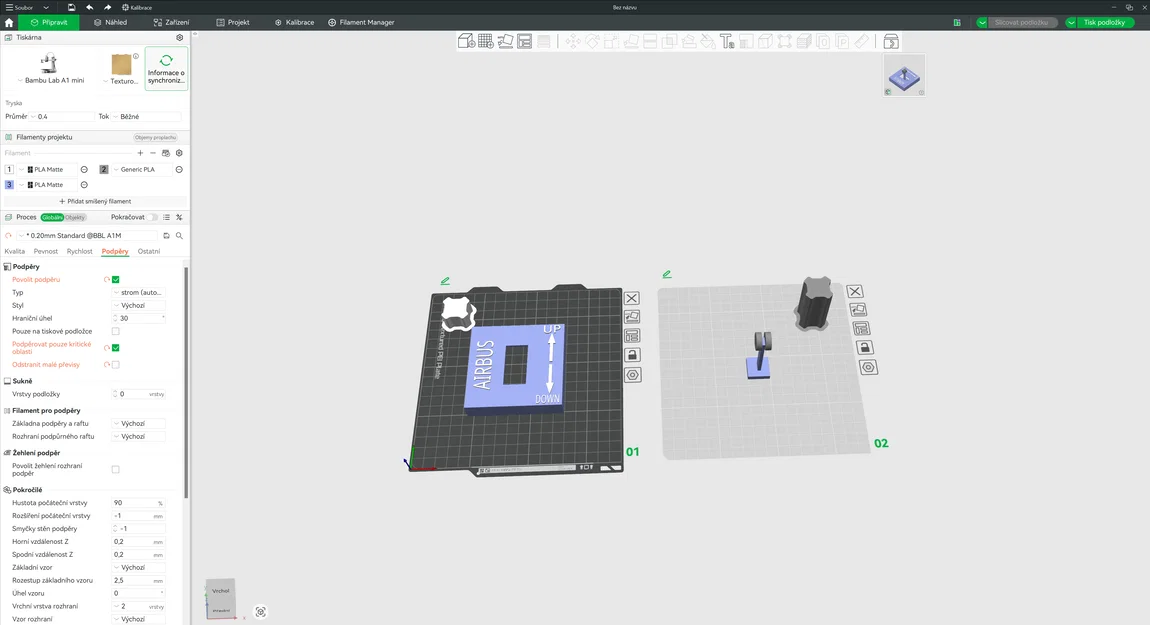1150x625 pixels.
Task: Select the Bambu Lab A1 mini printer
Action: 50,69
